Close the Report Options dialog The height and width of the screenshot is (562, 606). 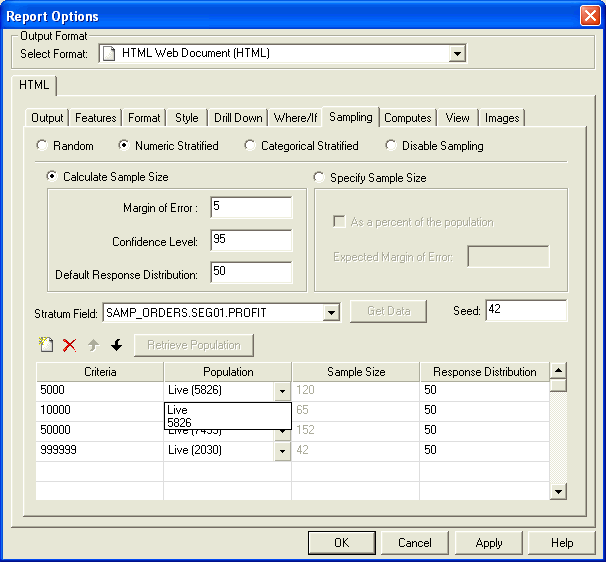590,16
